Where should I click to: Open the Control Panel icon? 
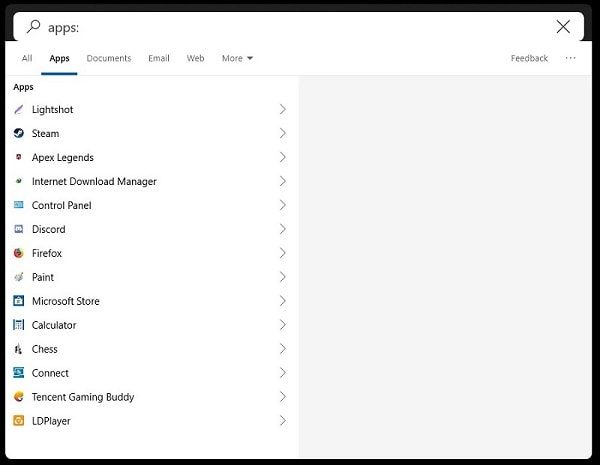[18, 205]
